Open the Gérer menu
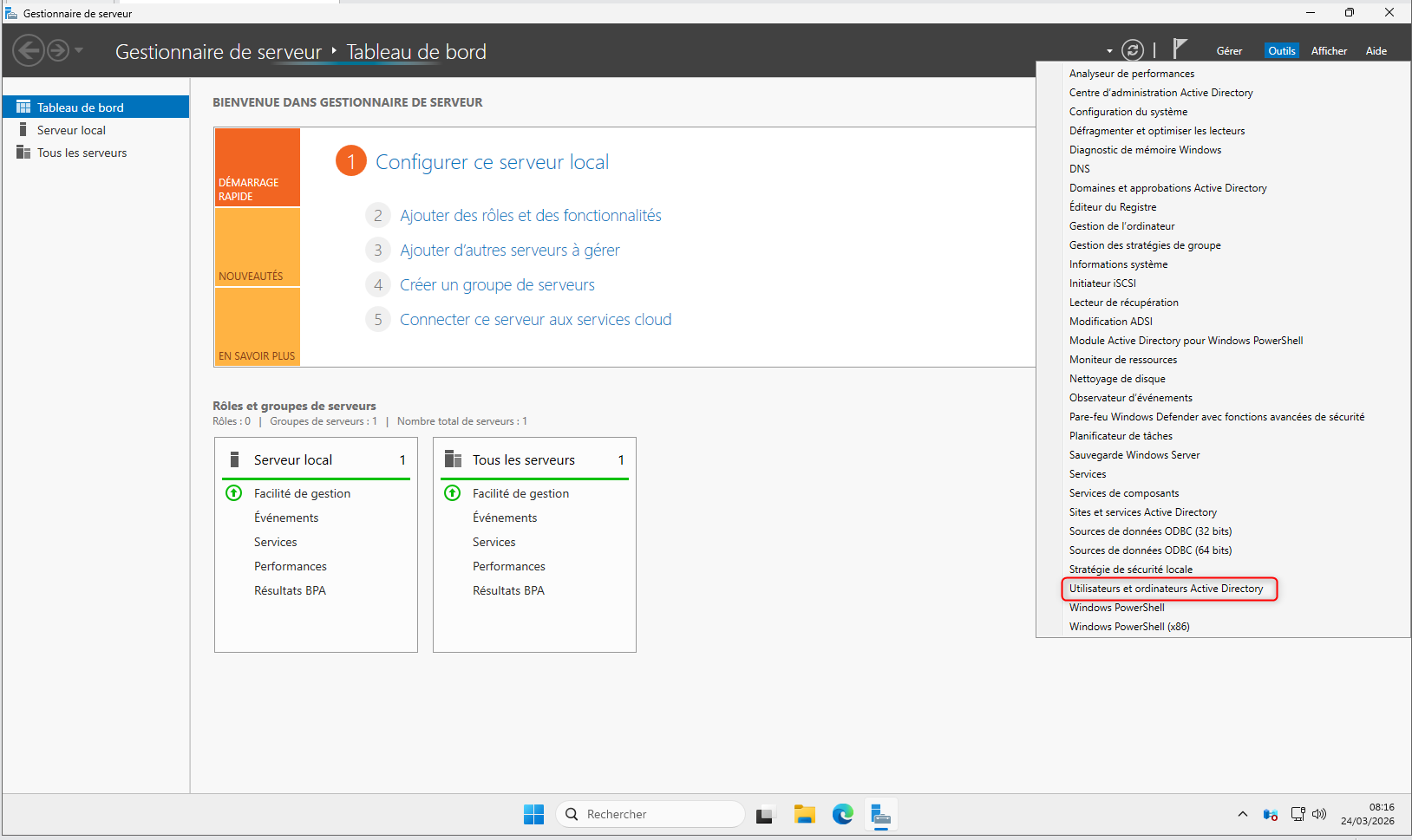 pyautogui.click(x=1229, y=51)
